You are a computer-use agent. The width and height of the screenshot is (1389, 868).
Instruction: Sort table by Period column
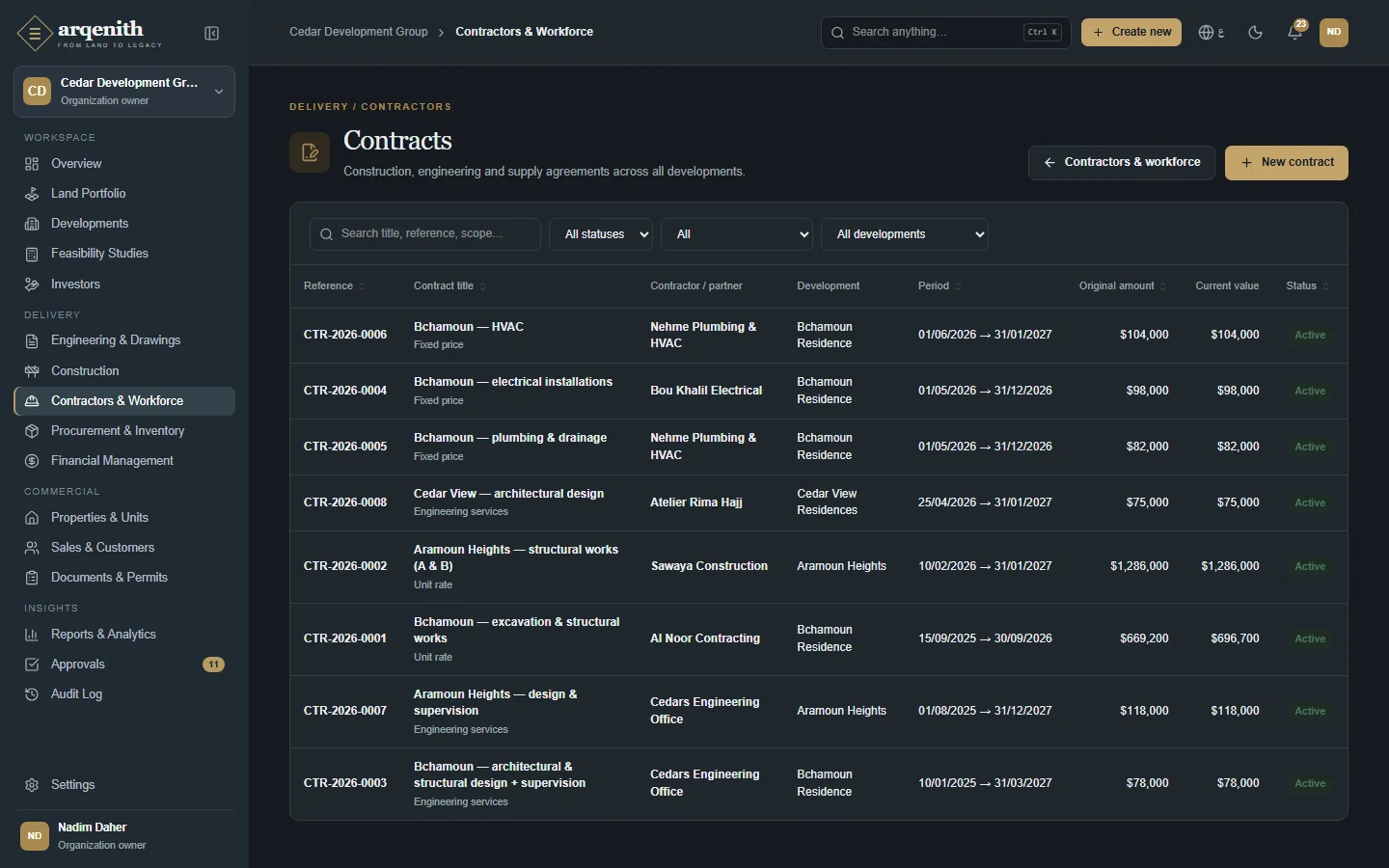point(940,286)
